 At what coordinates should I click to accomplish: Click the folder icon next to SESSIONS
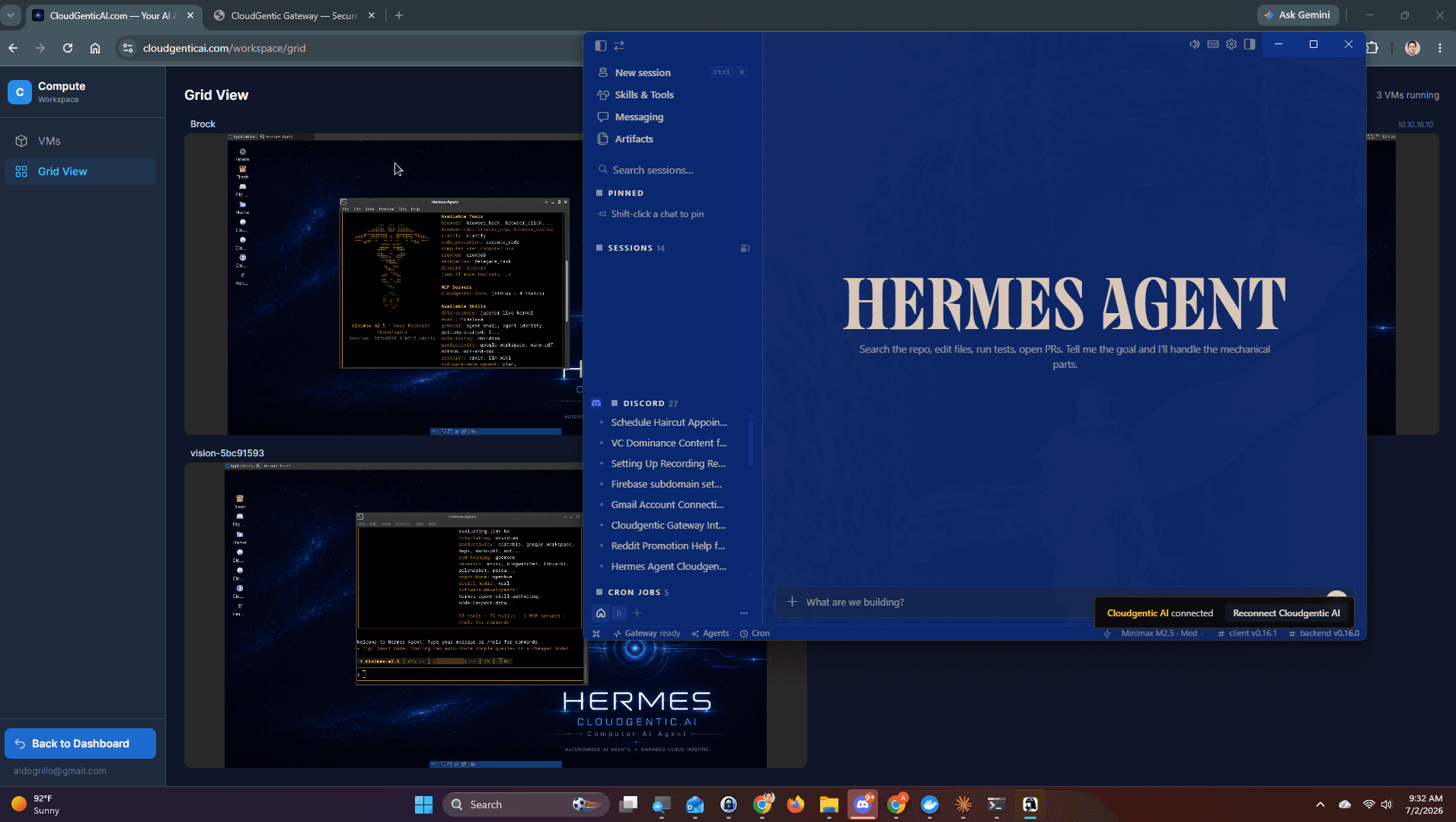(745, 248)
